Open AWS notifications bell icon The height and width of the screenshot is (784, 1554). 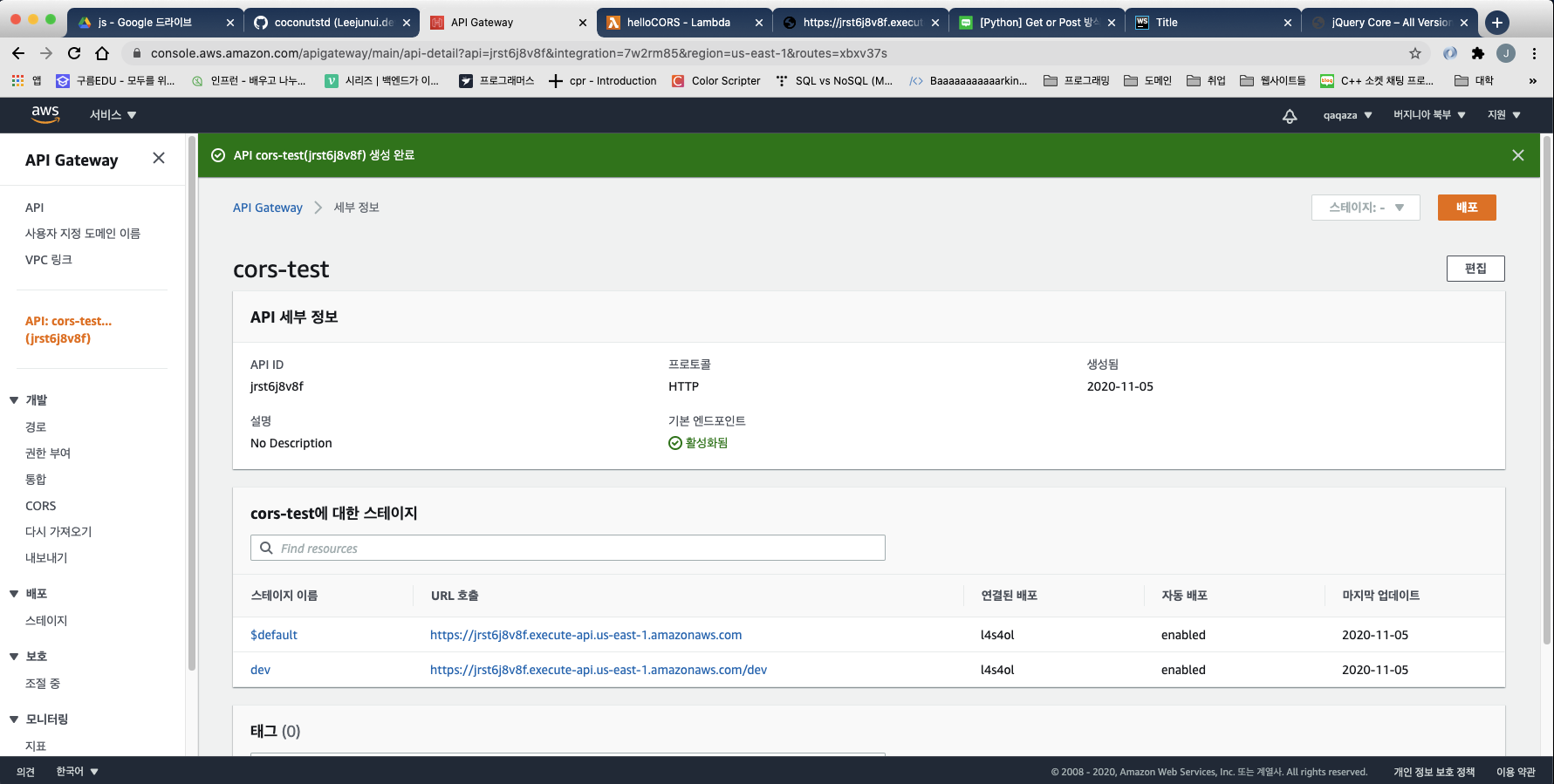coord(1290,115)
